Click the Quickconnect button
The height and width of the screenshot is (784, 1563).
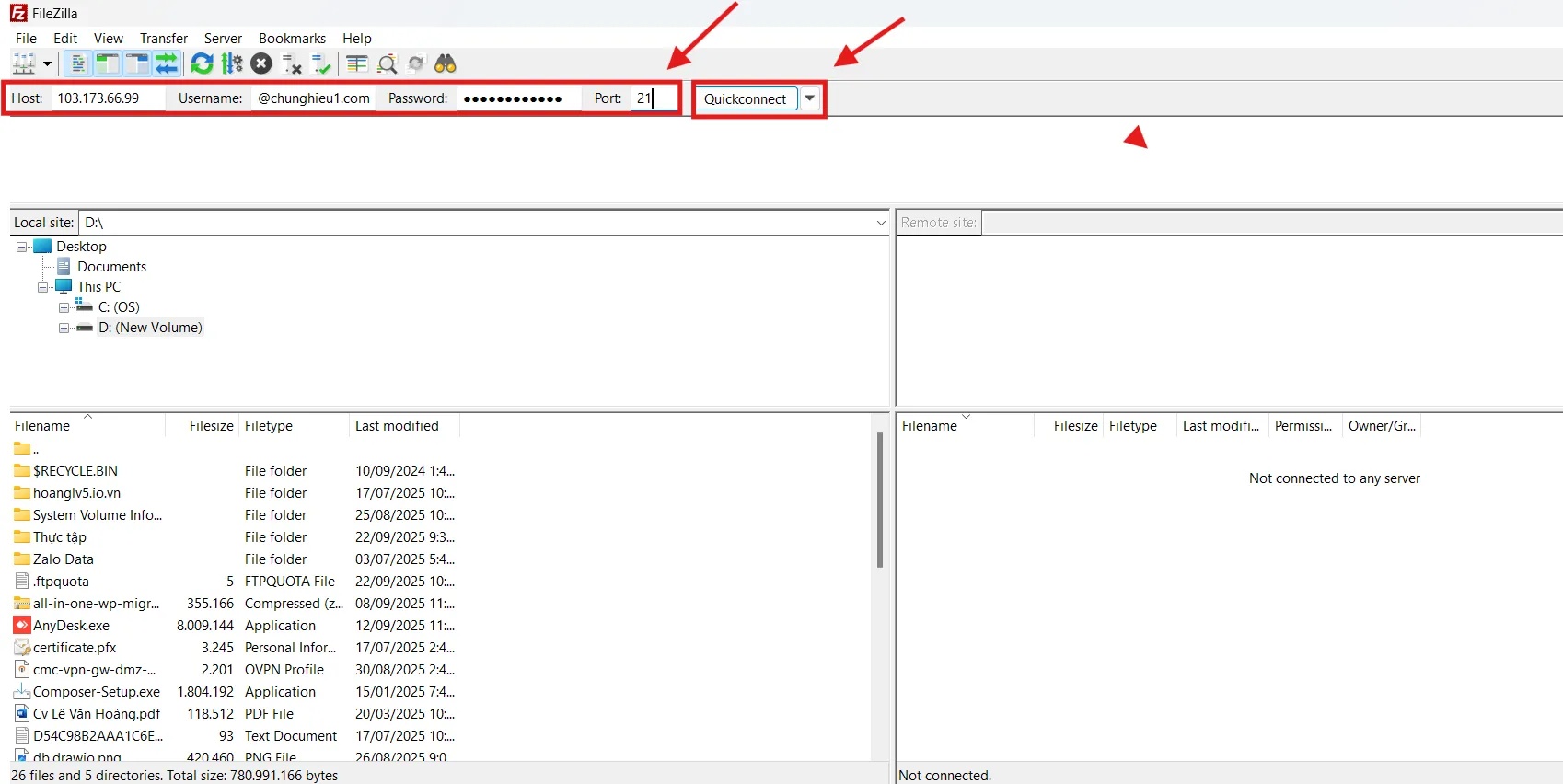coord(745,98)
